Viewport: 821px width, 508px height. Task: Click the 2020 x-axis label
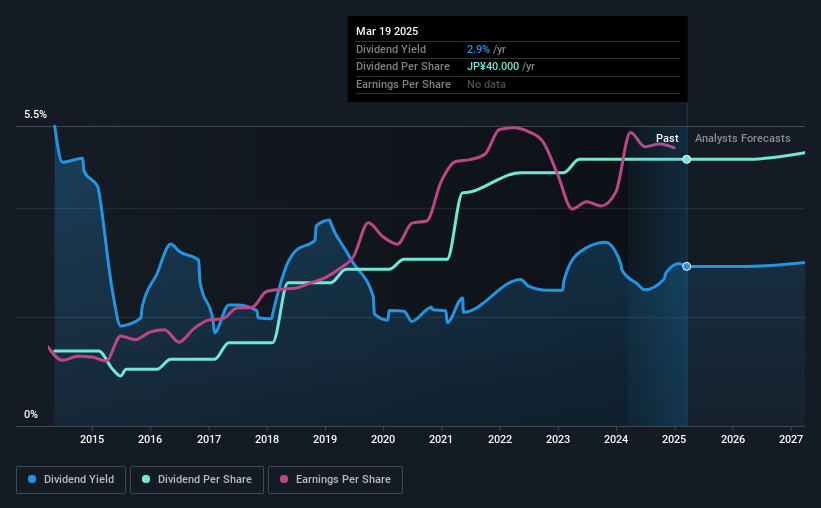(x=383, y=439)
